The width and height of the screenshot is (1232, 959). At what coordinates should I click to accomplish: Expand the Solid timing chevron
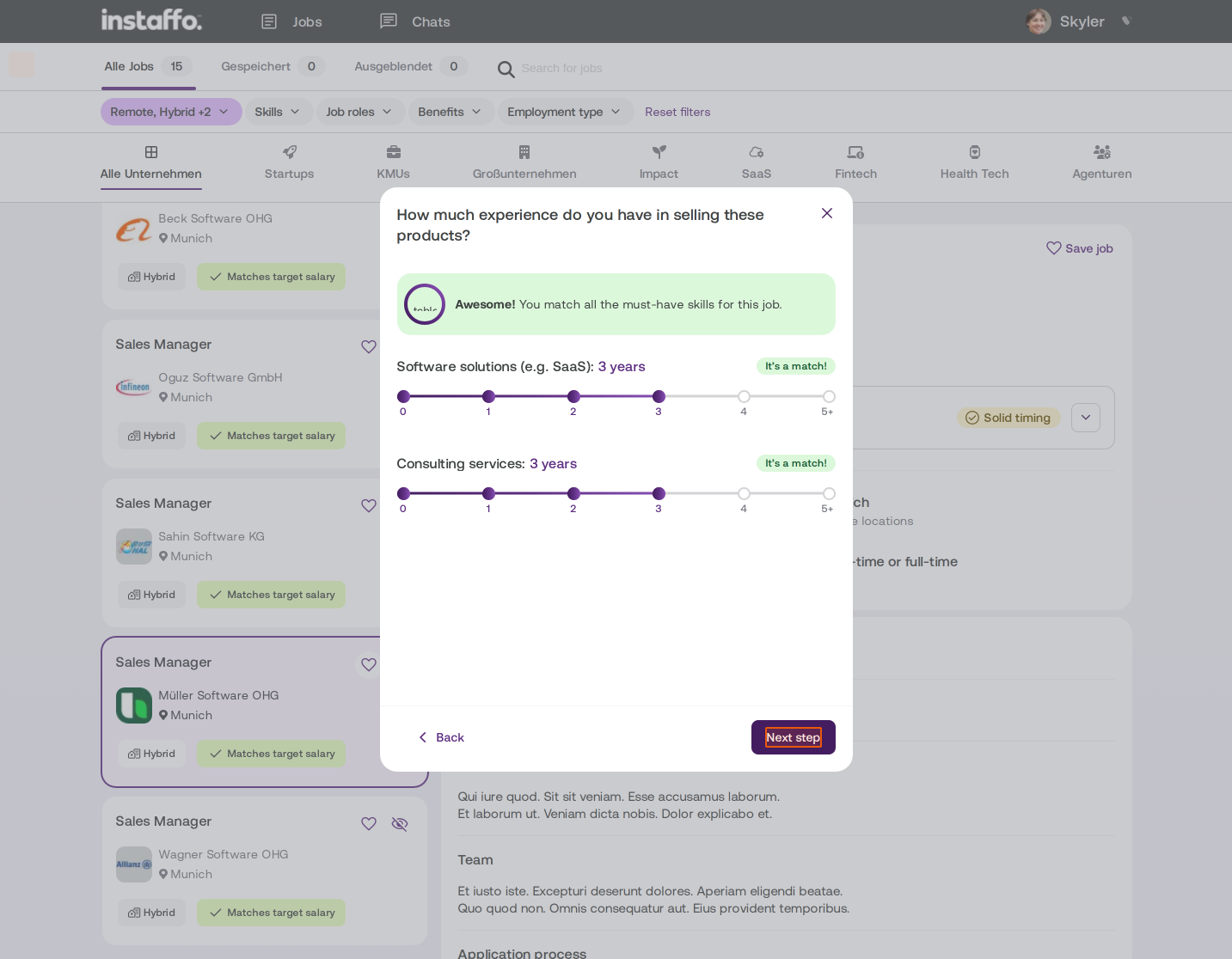[1086, 418]
